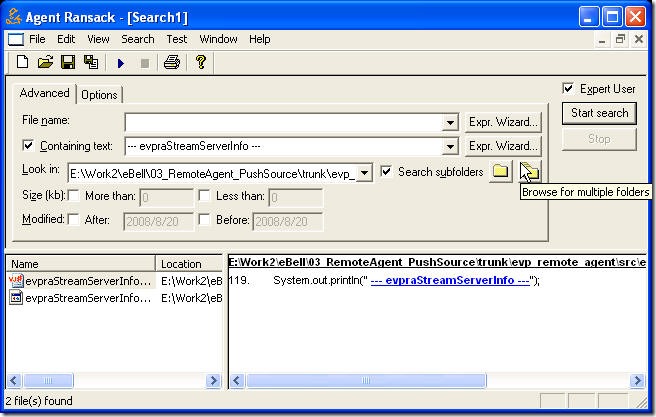The height and width of the screenshot is (417, 656).
Task: Browse for a single folder icon
Action: click(500, 171)
